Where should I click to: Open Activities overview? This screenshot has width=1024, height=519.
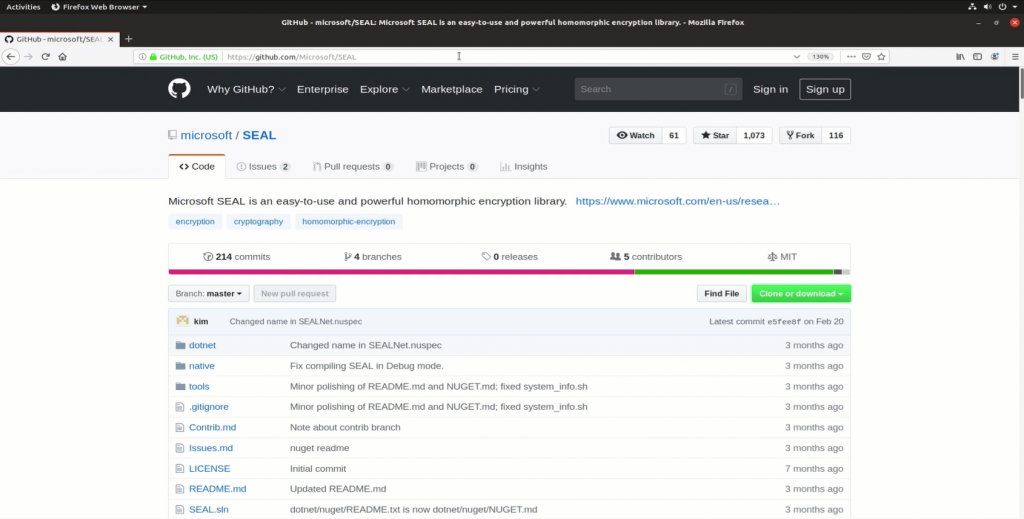[x=24, y=7]
